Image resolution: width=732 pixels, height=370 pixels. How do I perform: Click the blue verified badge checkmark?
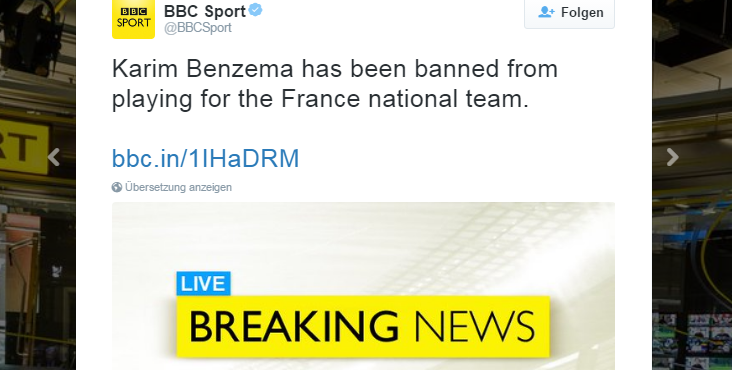tap(255, 10)
